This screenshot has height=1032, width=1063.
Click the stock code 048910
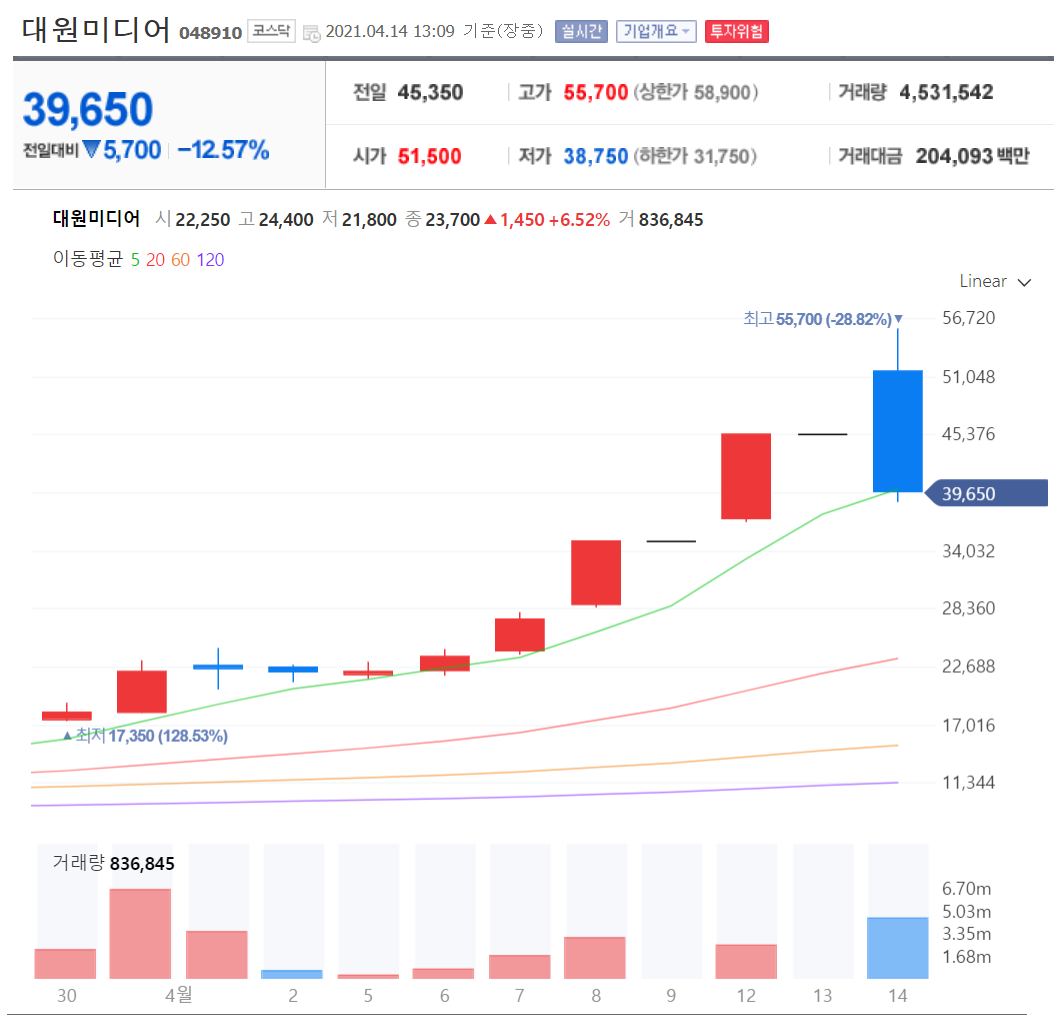click(x=210, y=33)
